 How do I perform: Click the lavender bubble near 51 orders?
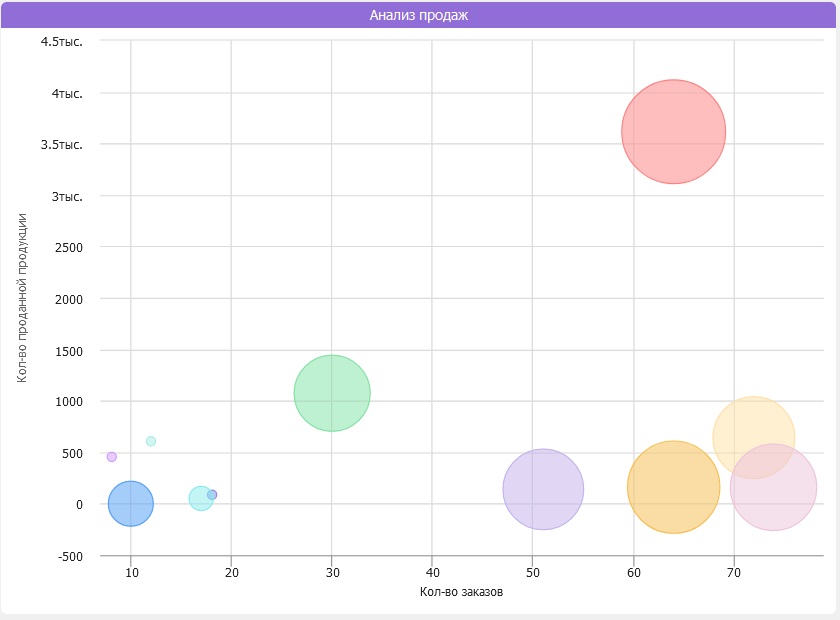pyautogui.click(x=543, y=489)
